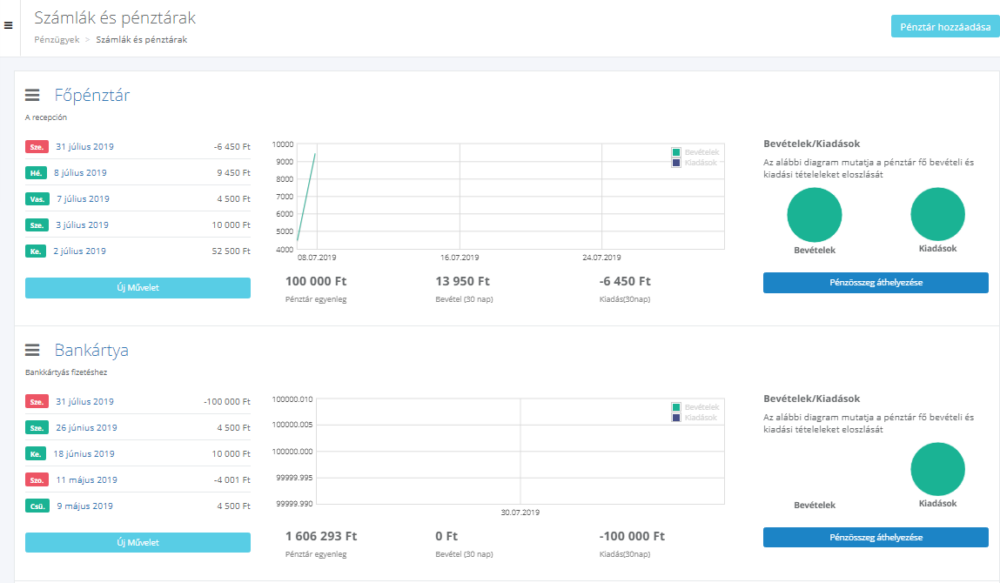
Task: Go to Pénzügyek breadcrumb
Action: (56, 40)
